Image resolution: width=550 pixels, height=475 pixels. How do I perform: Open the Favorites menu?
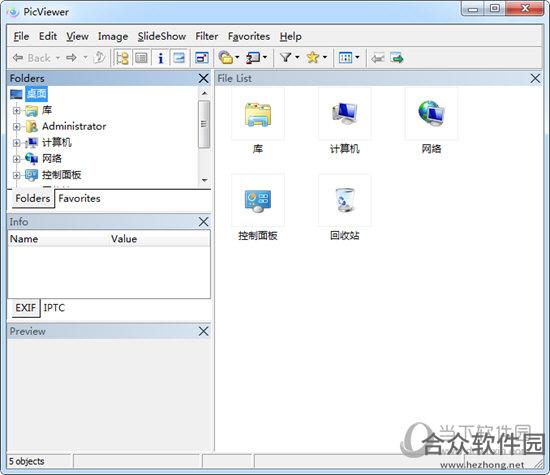[x=249, y=36]
